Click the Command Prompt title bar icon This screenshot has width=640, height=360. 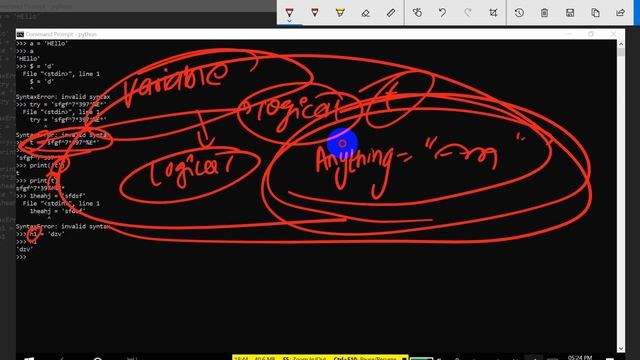coord(20,34)
